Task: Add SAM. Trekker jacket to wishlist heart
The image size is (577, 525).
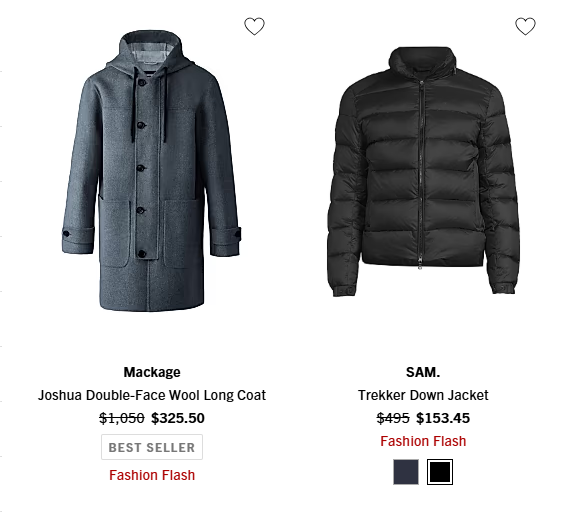Action: (525, 26)
